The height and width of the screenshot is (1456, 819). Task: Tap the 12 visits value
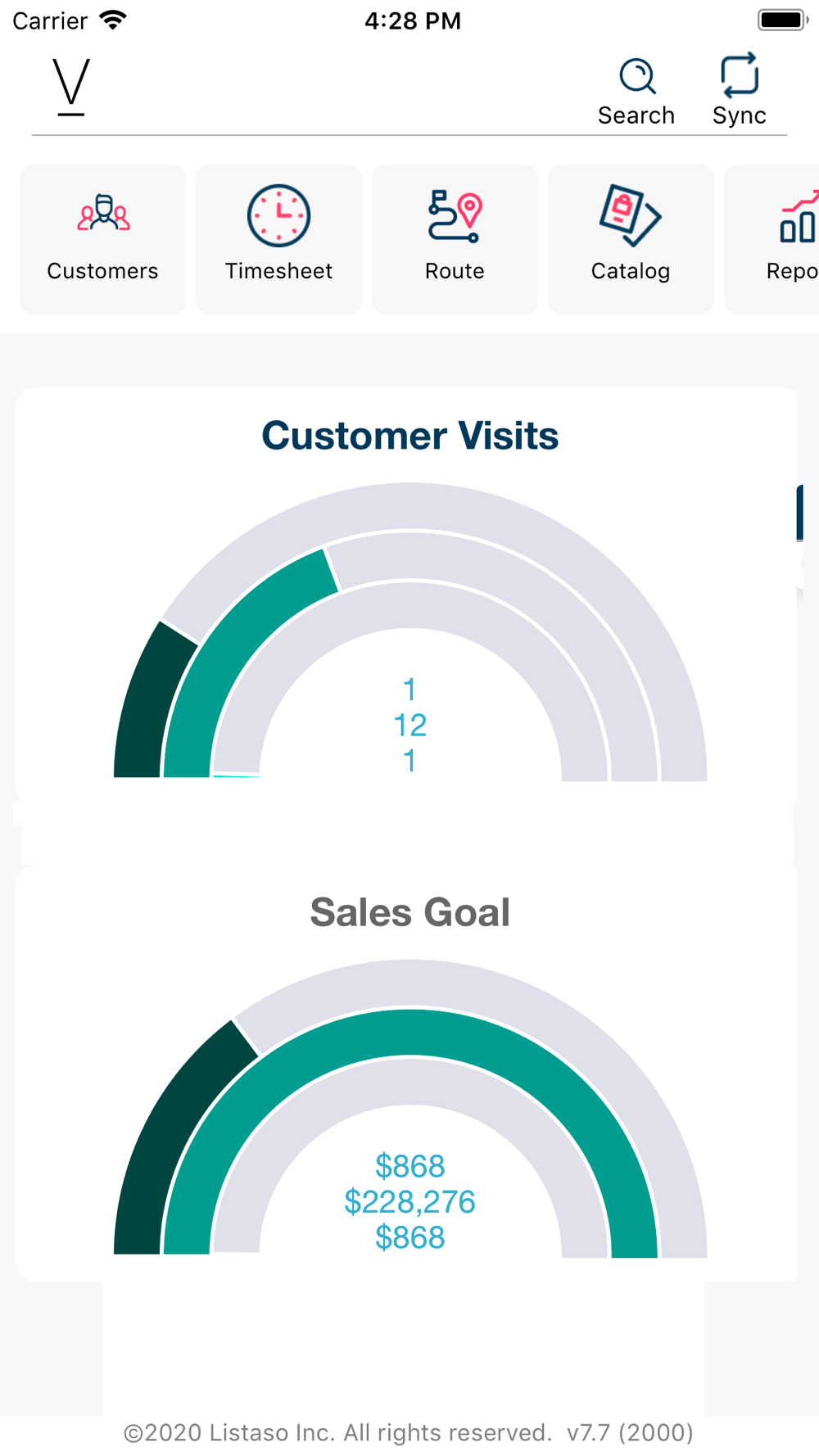(x=409, y=726)
